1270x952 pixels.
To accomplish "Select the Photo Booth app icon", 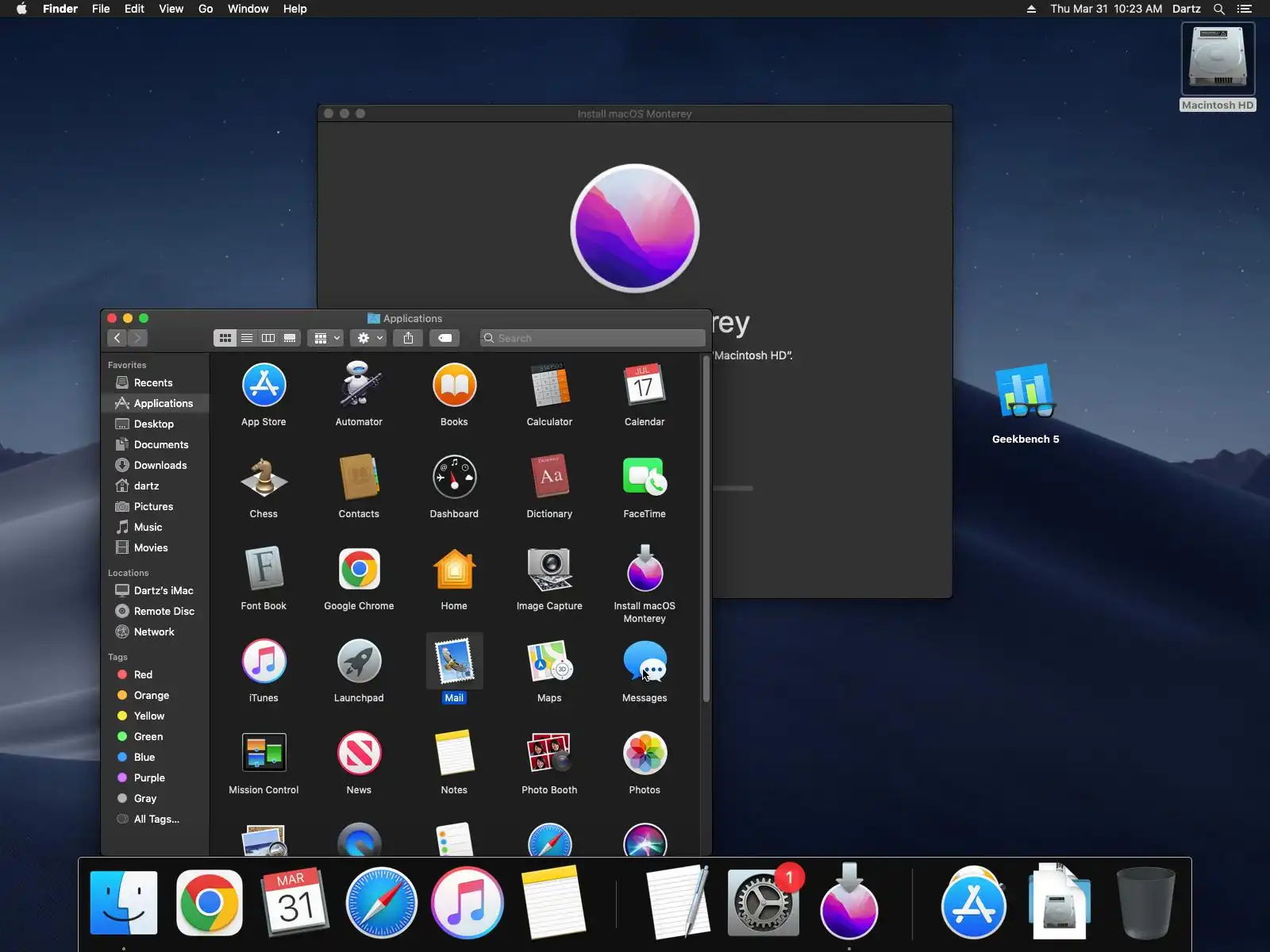I will (549, 754).
